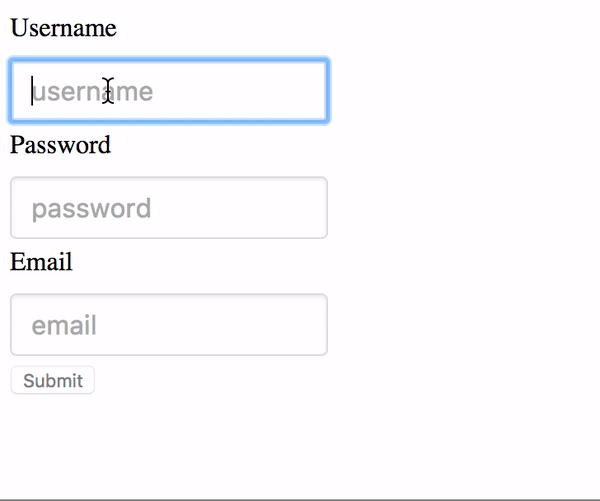
Task: Click into the email input box
Action: click(x=169, y=325)
